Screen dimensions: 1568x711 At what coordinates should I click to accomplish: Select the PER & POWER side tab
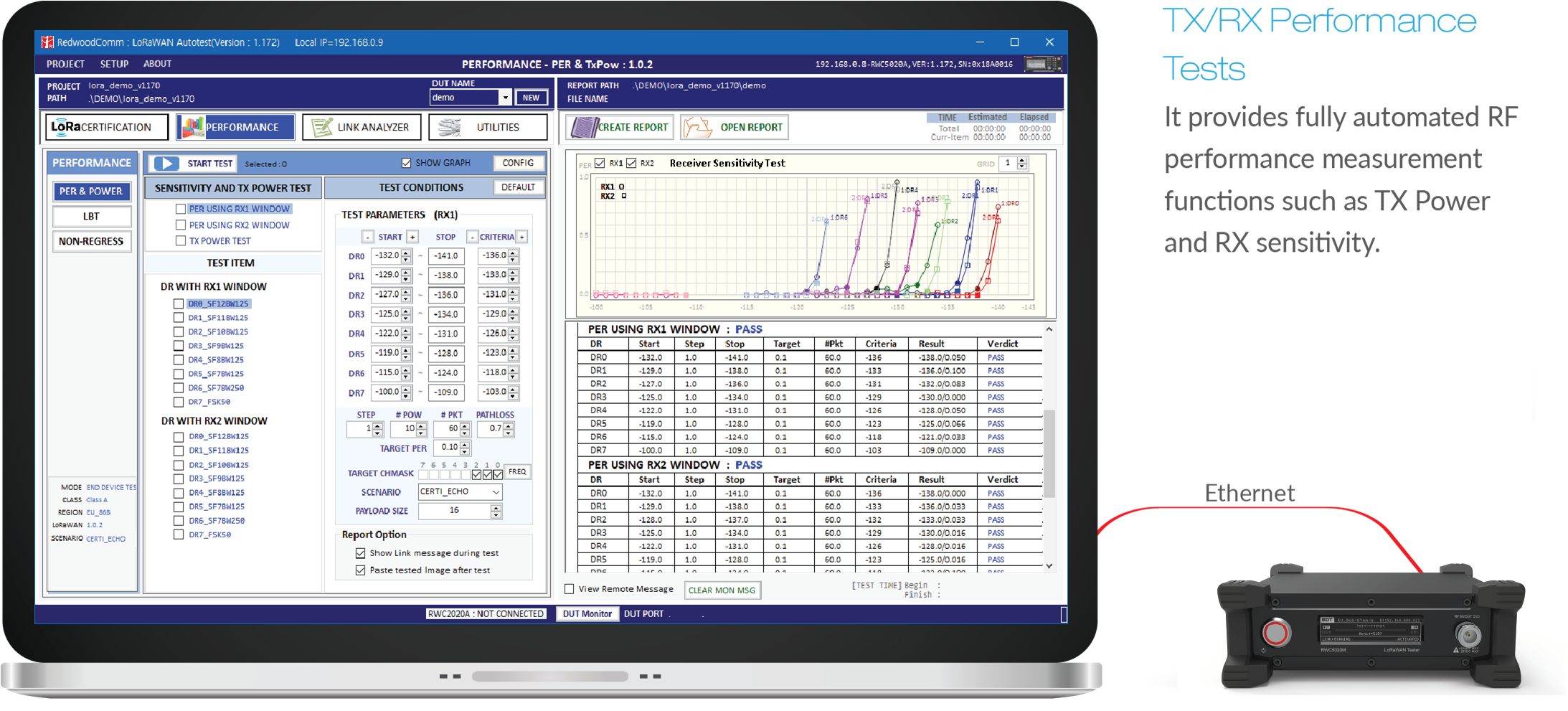[x=91, y=192]
